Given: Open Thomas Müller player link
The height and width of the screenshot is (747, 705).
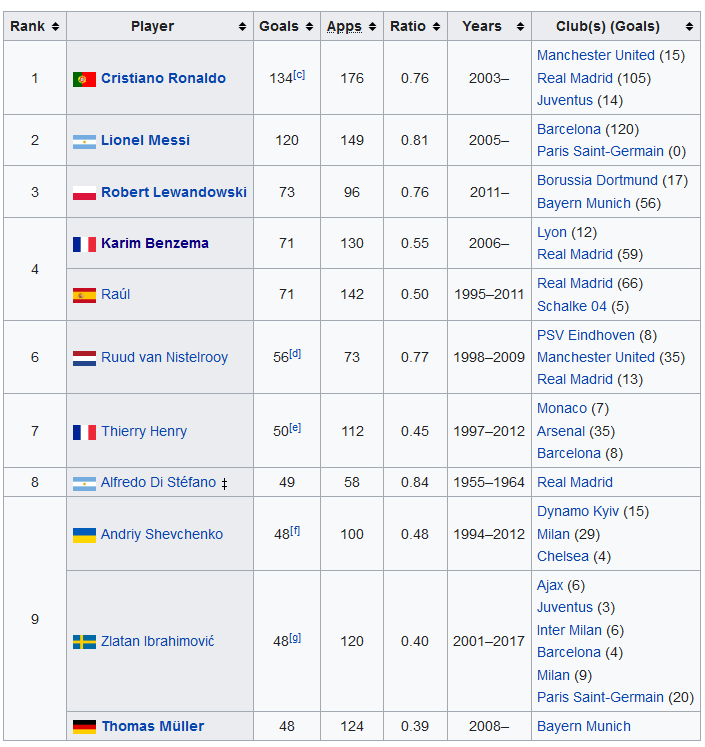Looking at the screenshot, I should (x=152, y=726).
